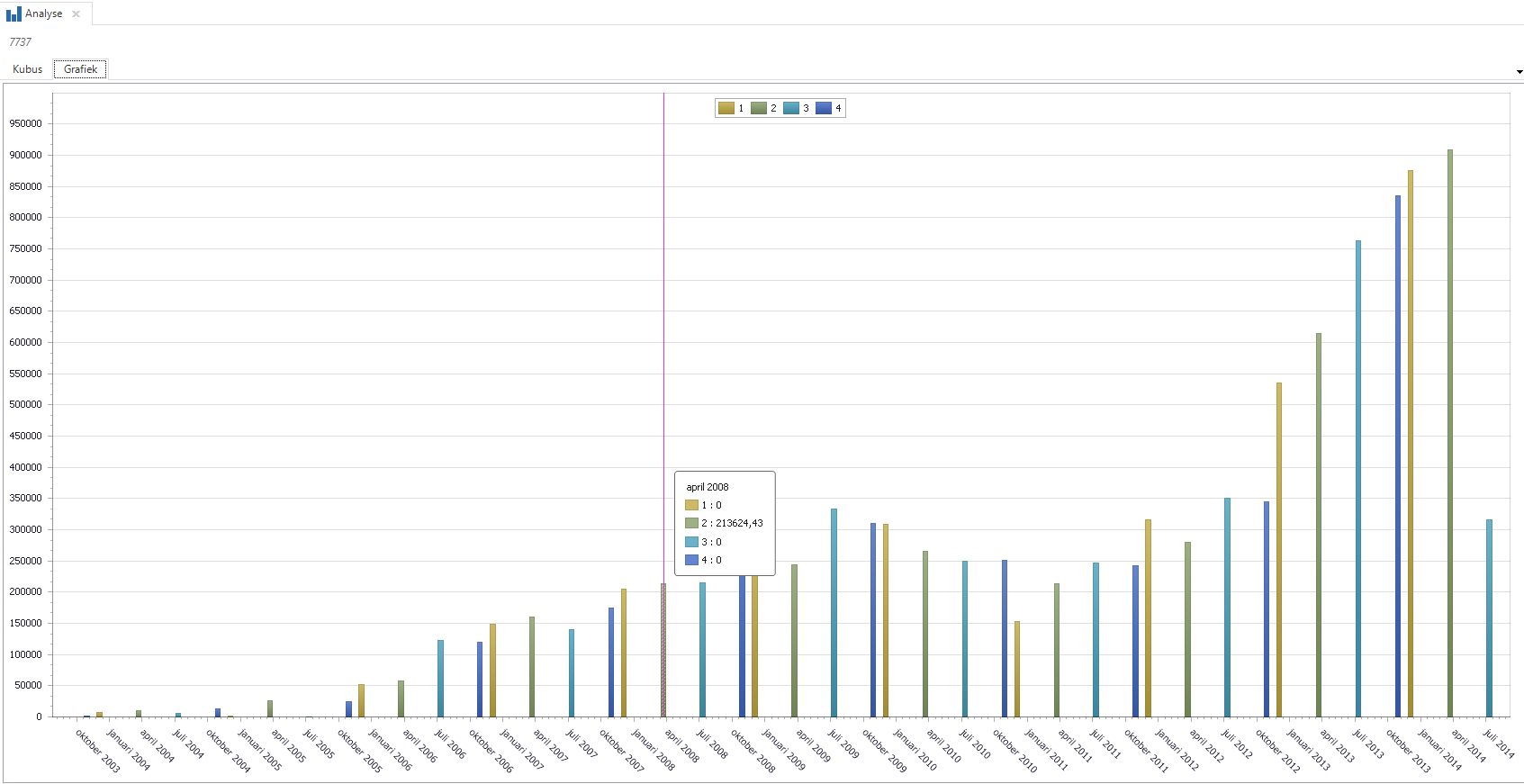Select the green bar near april 2013
Image resolution: width=1524 pixels, height=784 pixels.
(1319, 522)
